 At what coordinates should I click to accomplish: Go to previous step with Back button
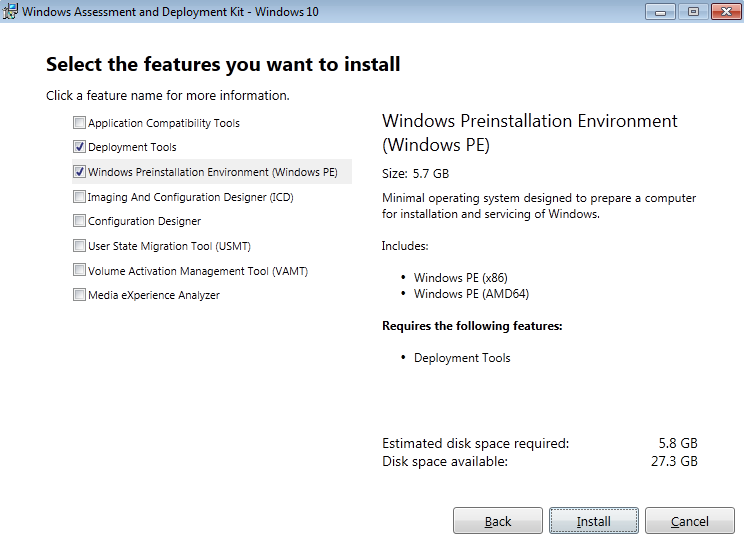[498, 521]
